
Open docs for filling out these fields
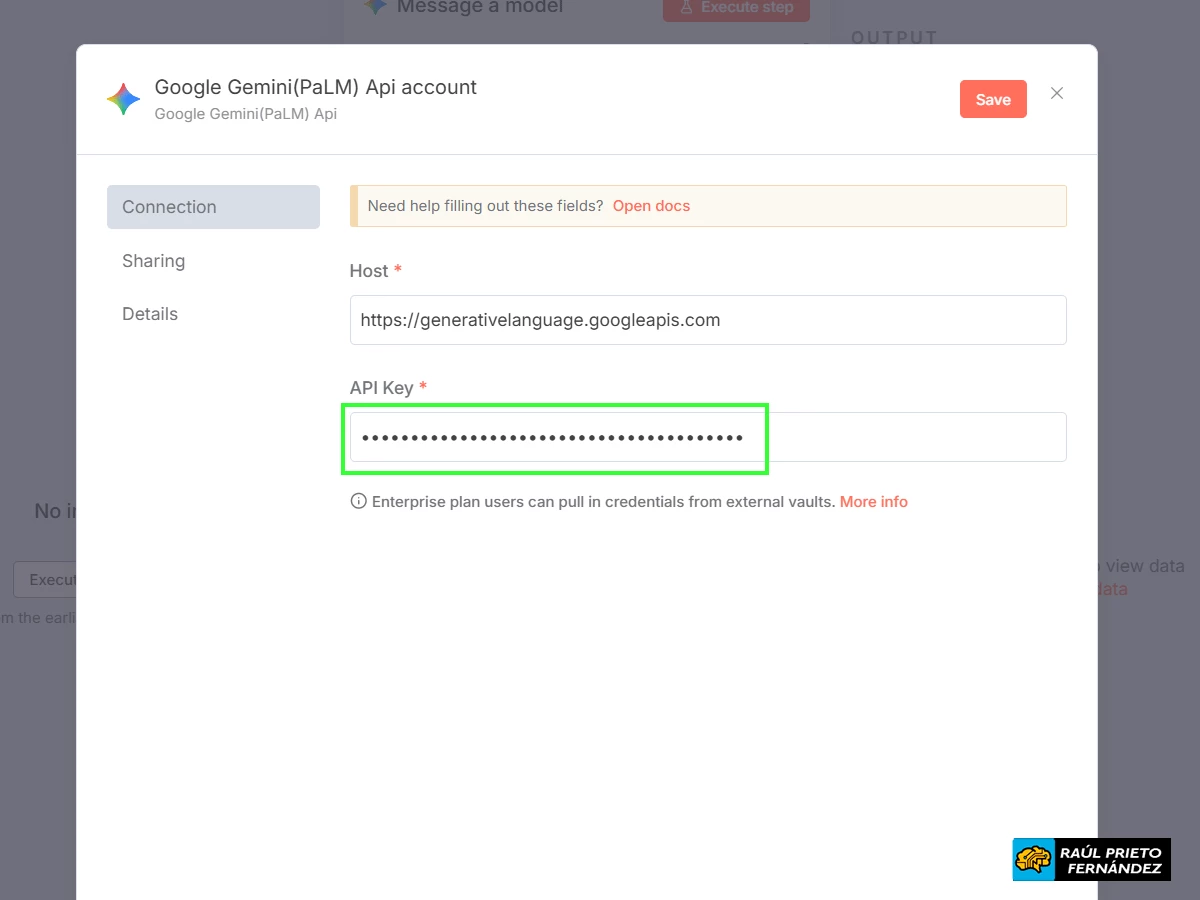[651, 205]
